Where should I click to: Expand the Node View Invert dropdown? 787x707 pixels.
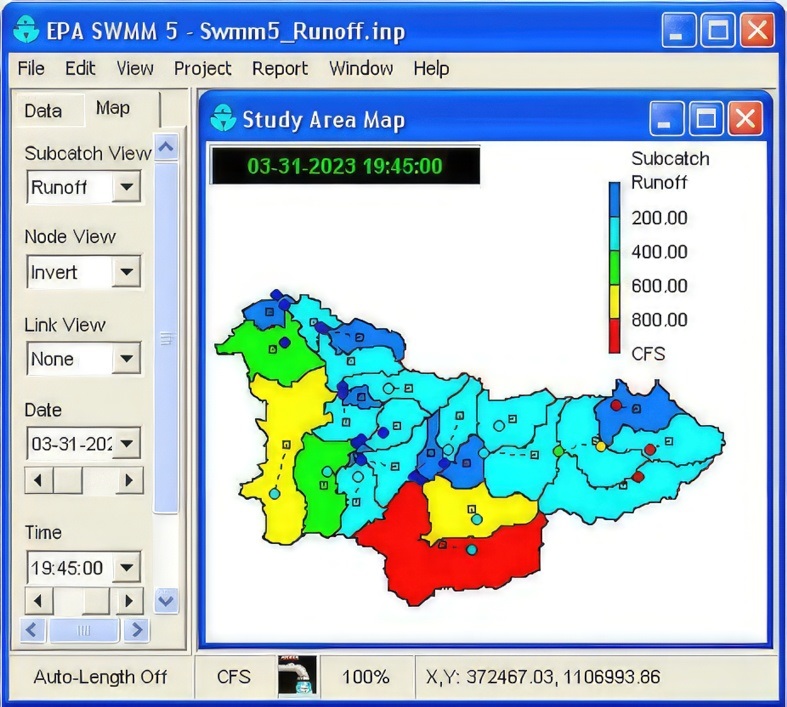point(126,272)
